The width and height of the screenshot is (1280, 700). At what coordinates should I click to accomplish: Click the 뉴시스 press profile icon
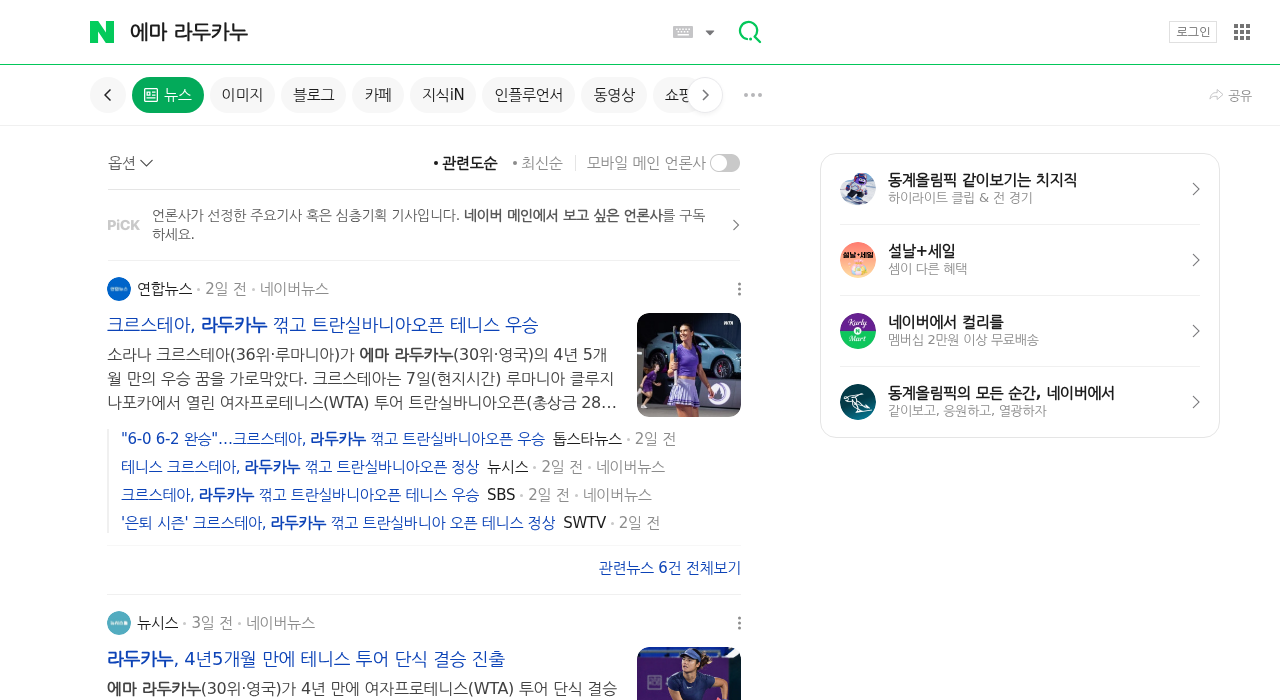pos(118,622)
